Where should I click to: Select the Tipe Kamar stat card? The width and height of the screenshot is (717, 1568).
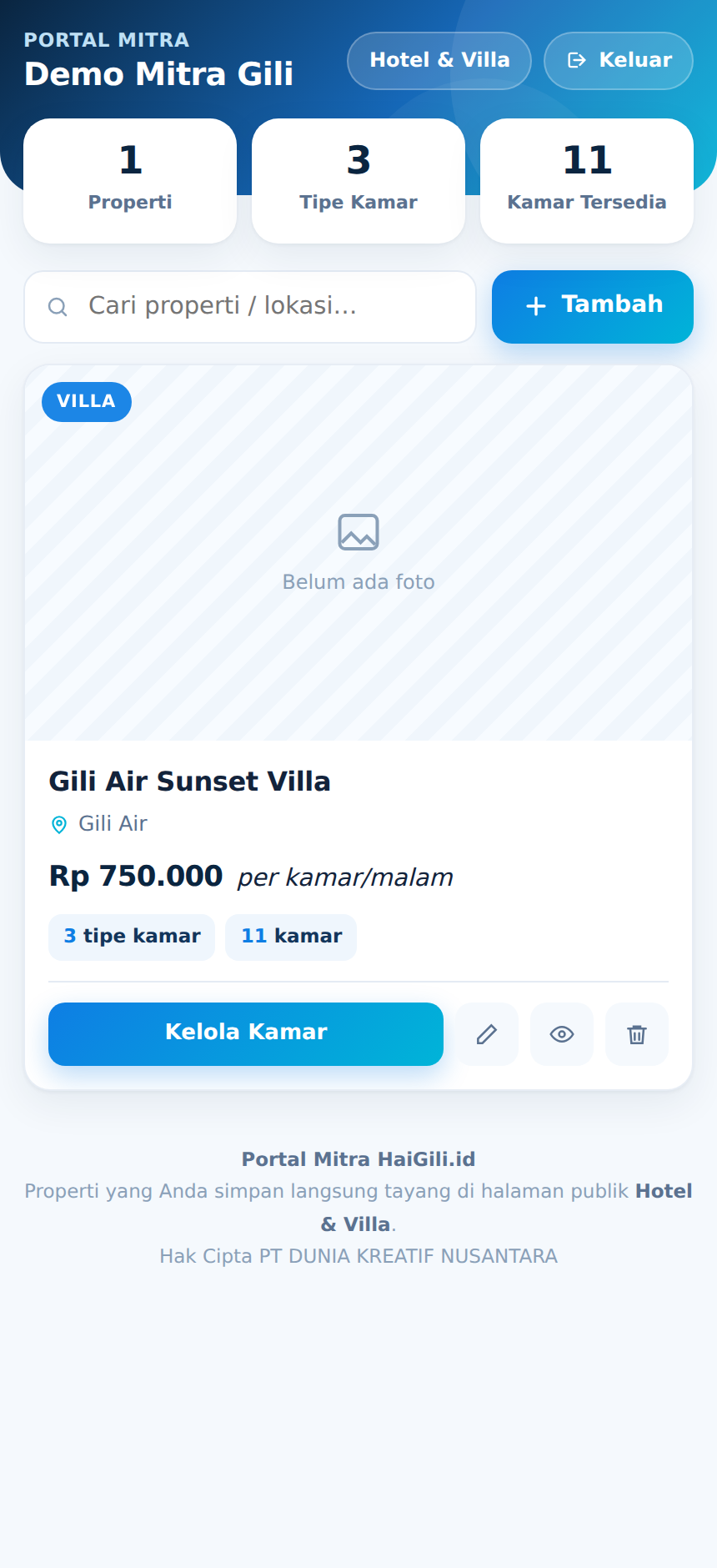point(358,181)
